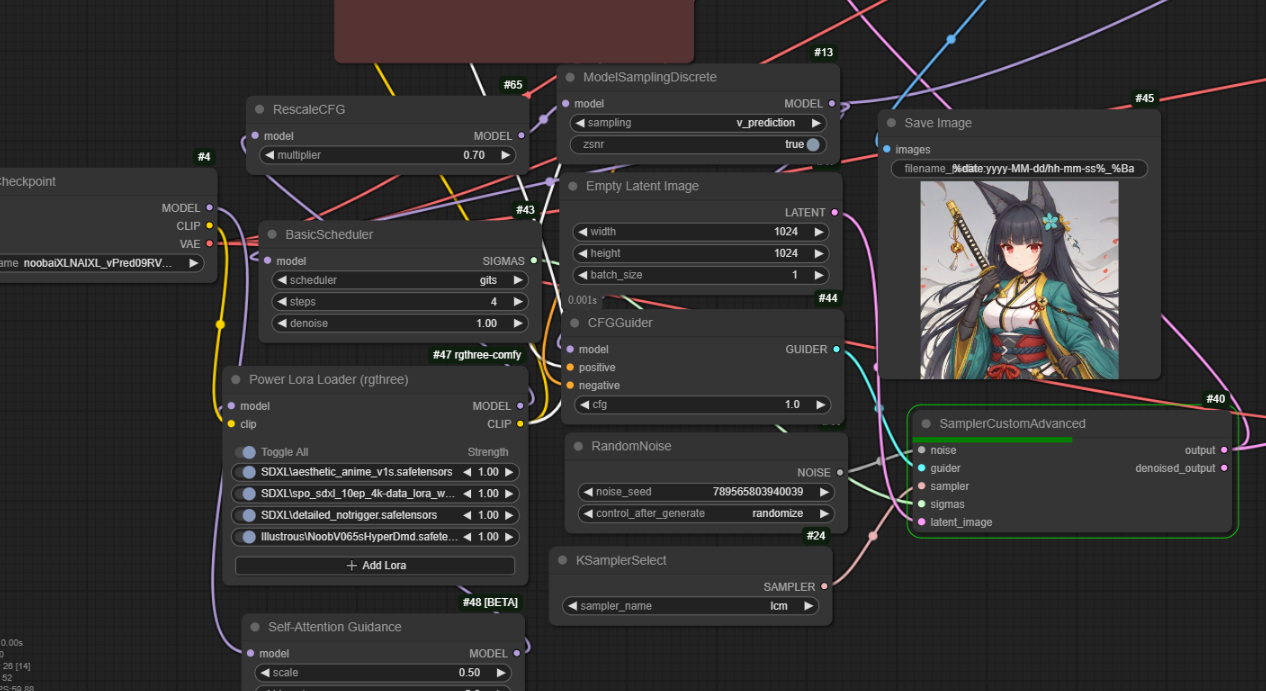This screenshot has height=691, width=1266.
Task: Click the SAMPLER output socket on KSamplerSelect
Action: 824,587
